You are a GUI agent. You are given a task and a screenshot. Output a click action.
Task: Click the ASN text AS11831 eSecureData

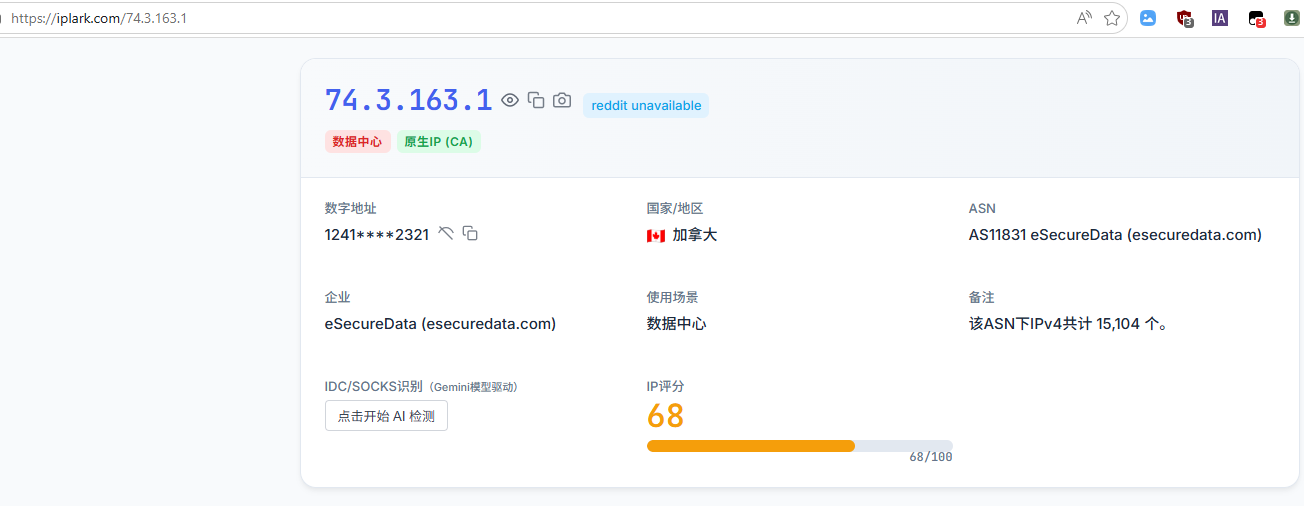click(1114, 235)
